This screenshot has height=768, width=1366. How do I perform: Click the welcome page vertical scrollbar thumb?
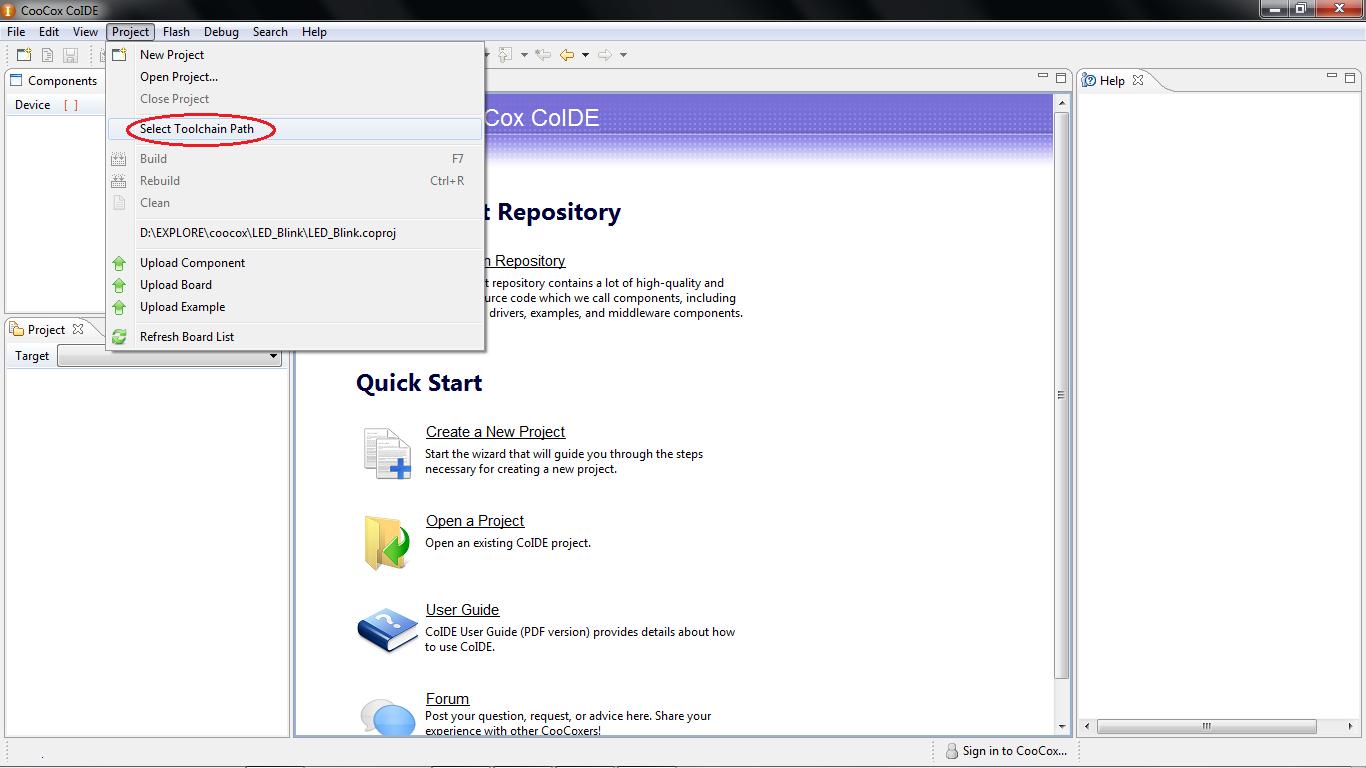pos(1061,395)
